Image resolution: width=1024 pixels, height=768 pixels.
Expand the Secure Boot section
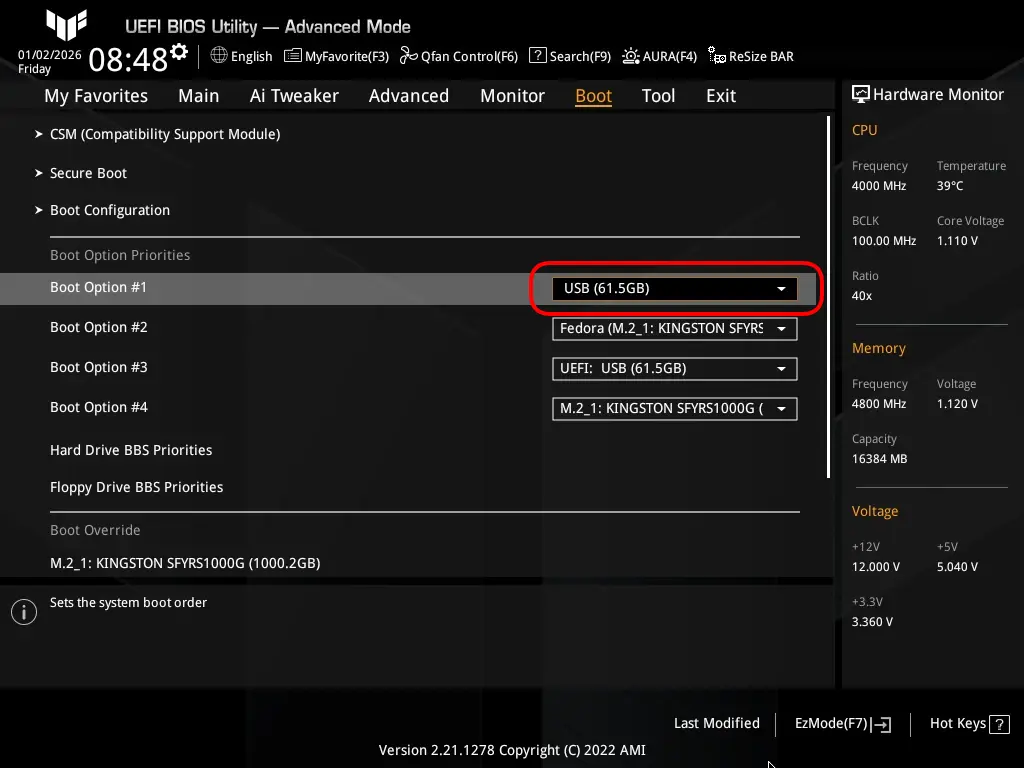(x=88, y=173)
